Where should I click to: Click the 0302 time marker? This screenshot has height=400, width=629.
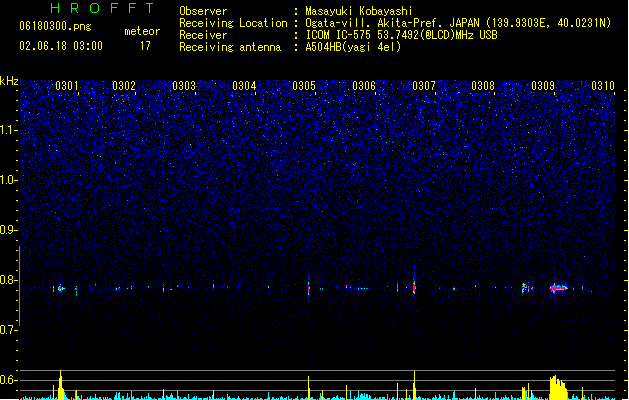click(x=124, y=86)
